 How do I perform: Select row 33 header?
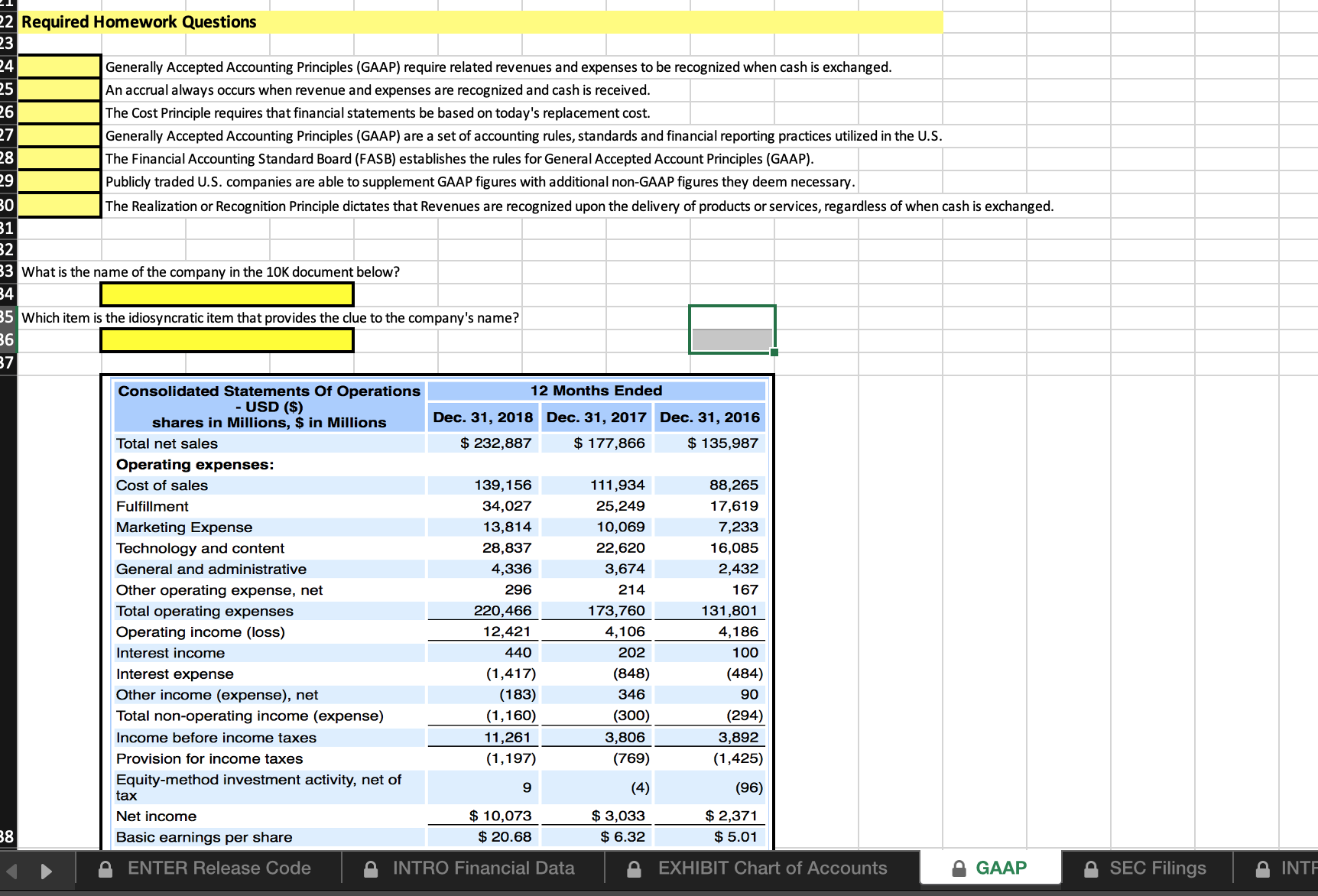click(7, 271)
